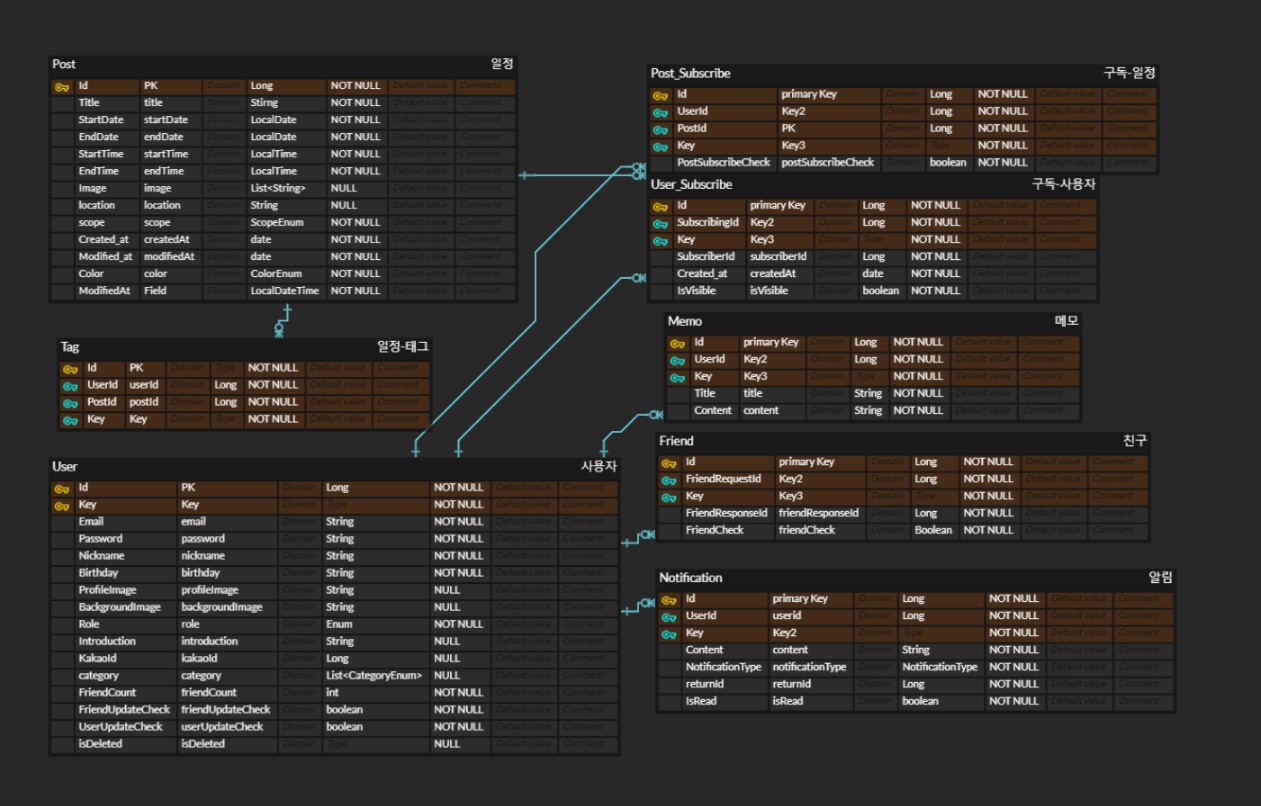The width and height of the screenshot is (1261, 806).
Task: Select the User_Subscribe table title
Action: (x=691, y=184)
